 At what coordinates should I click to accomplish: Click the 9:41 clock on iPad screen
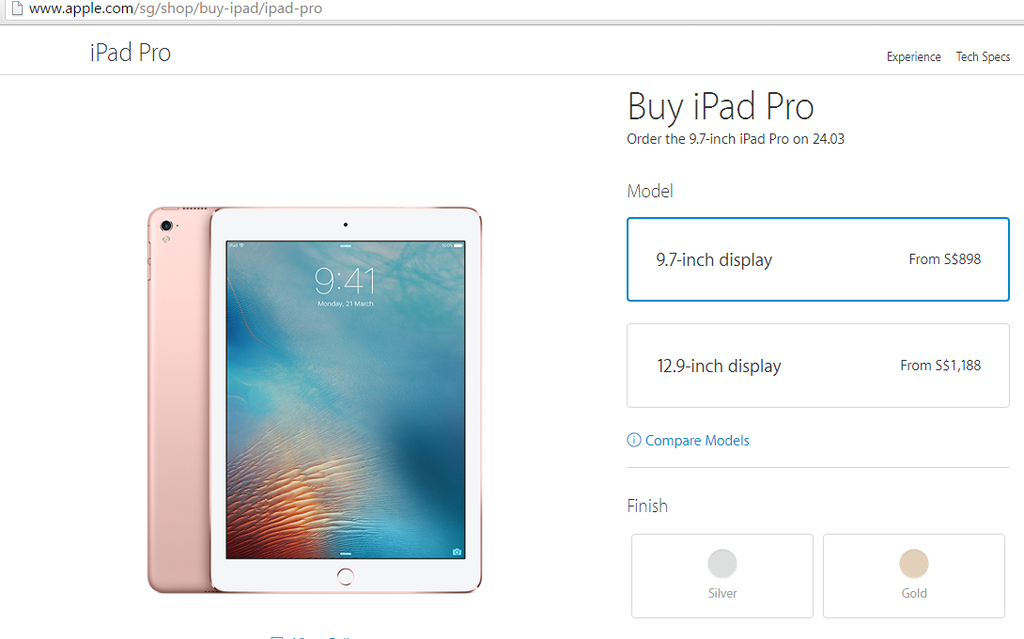pyautogui.click(x=345, y=281)
